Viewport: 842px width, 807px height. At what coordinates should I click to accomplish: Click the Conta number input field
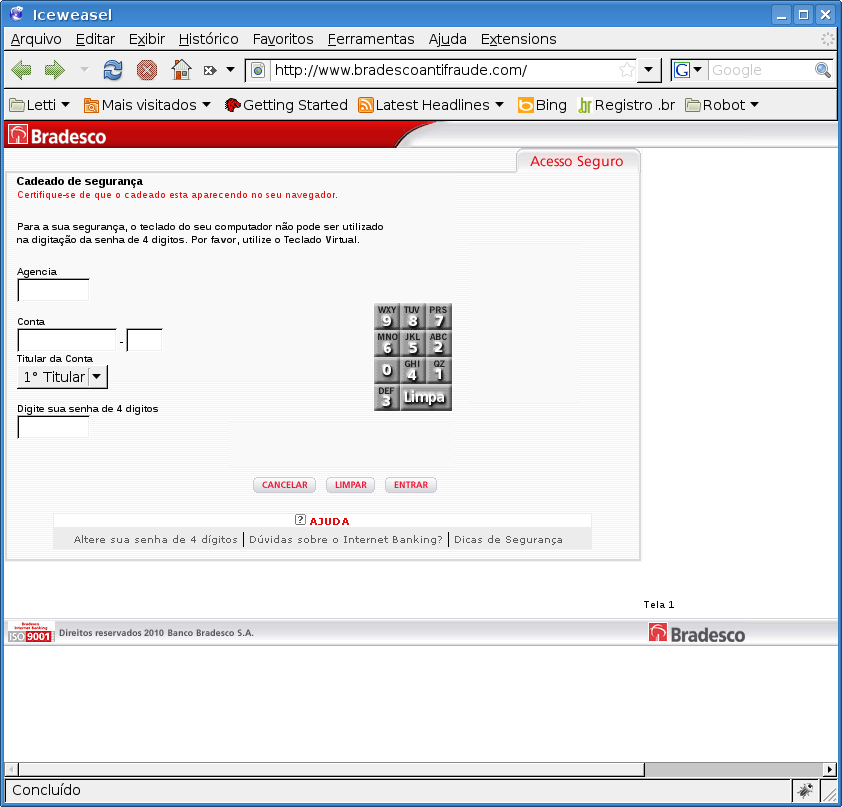coord(67,340)
